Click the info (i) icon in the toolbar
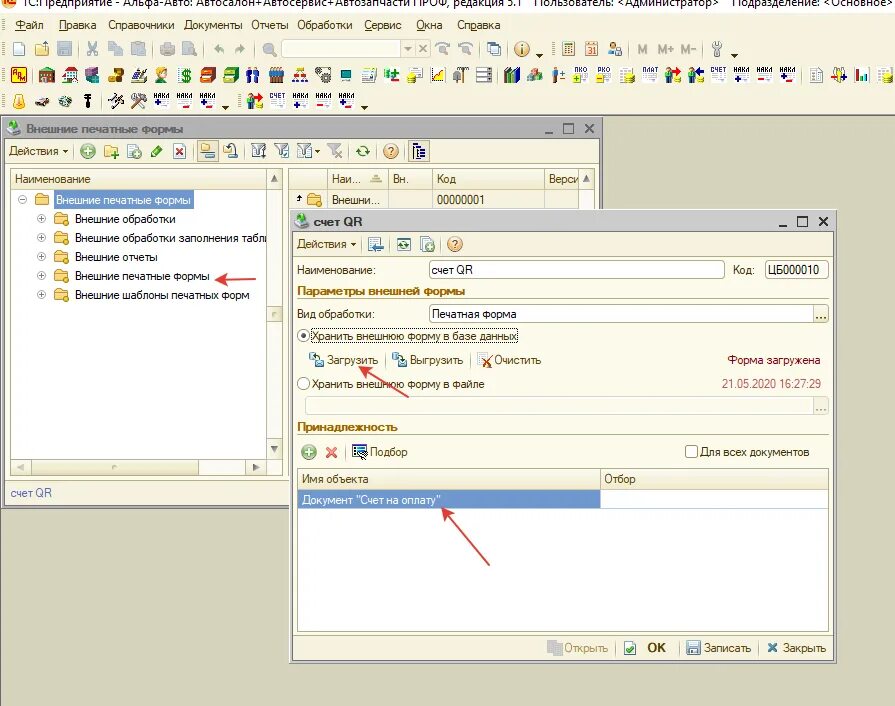The width and height of the screenshot is (895, 706). click(522, 49)
